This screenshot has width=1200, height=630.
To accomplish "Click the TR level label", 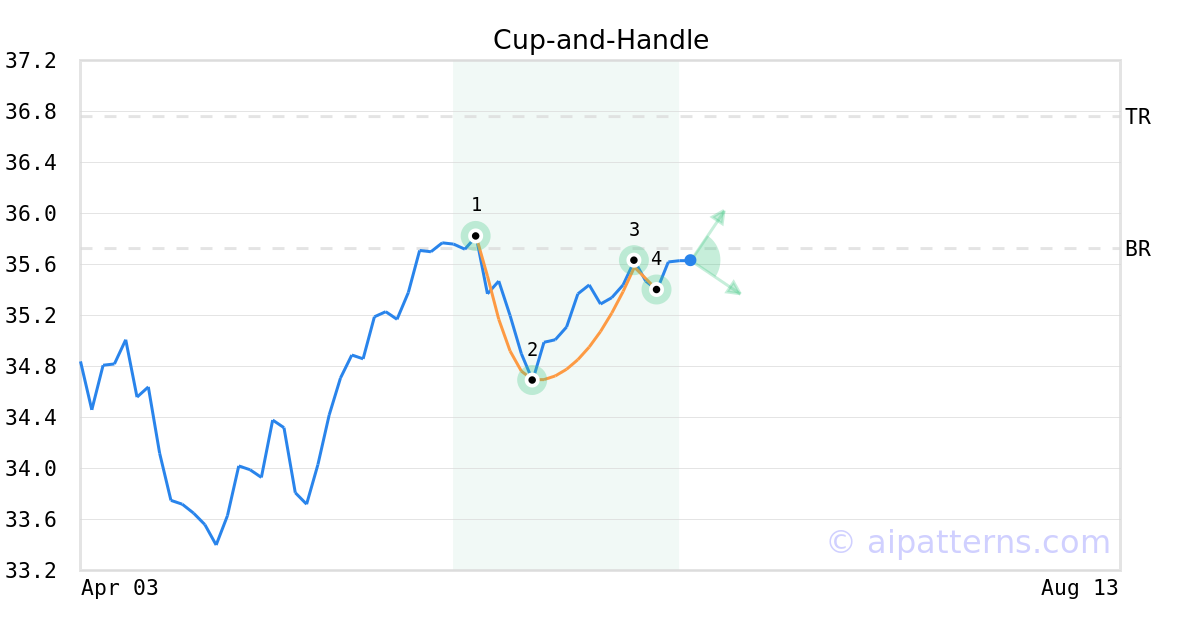I will 1138,117.
